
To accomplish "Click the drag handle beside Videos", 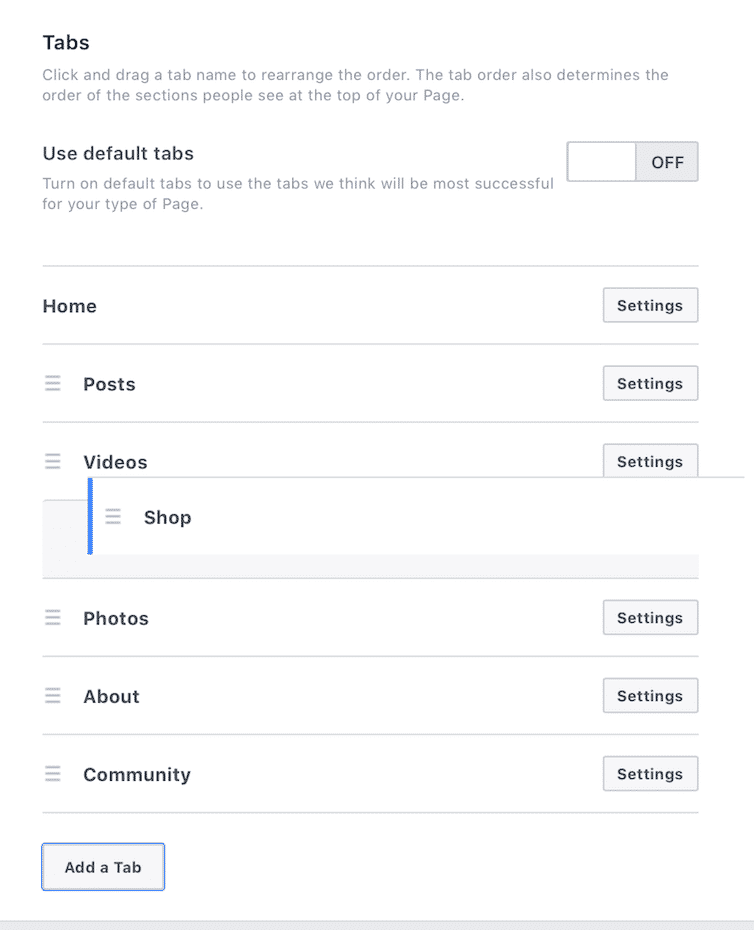I will pos(53,462).
